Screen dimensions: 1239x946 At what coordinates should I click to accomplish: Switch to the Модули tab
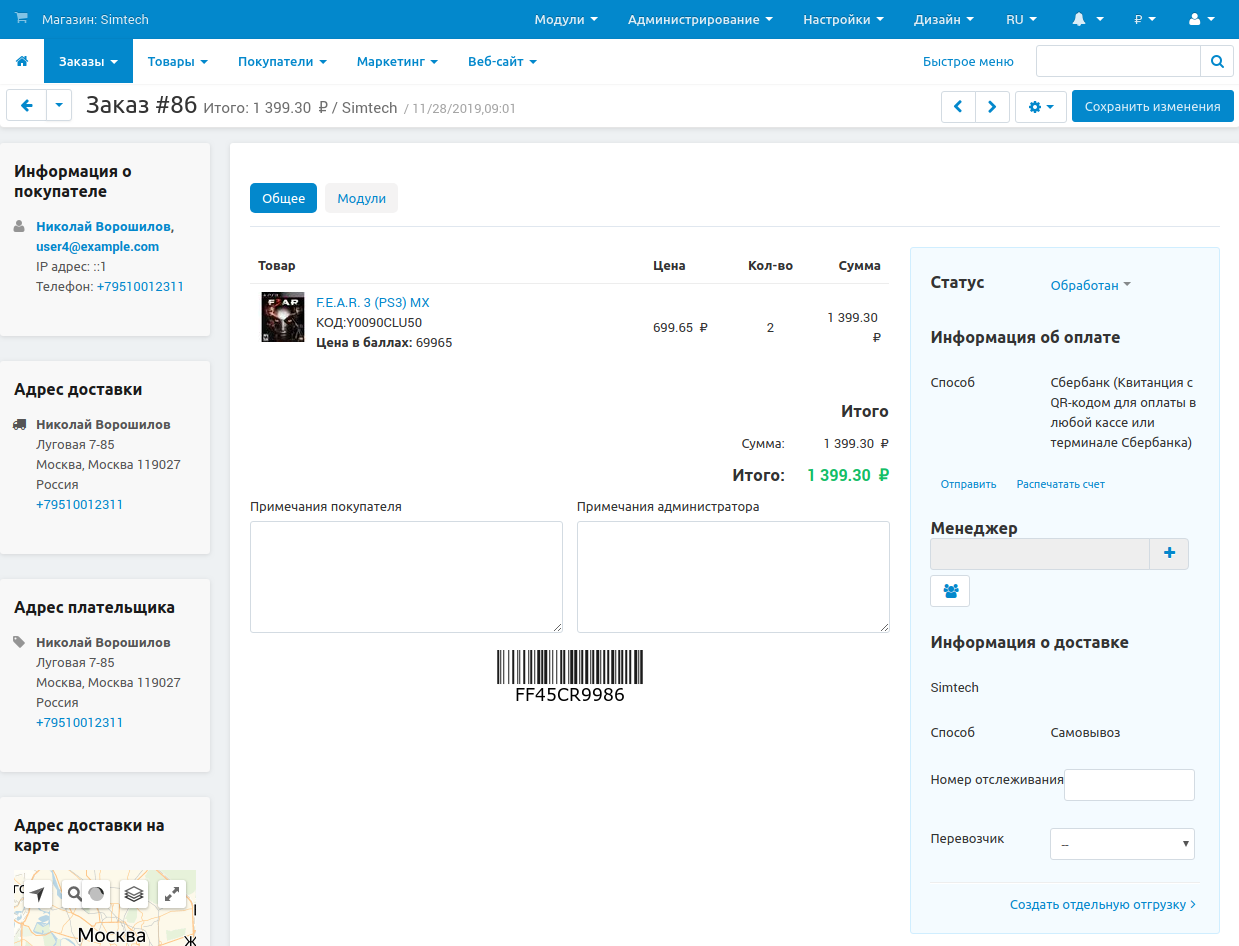tap(361, 199)
